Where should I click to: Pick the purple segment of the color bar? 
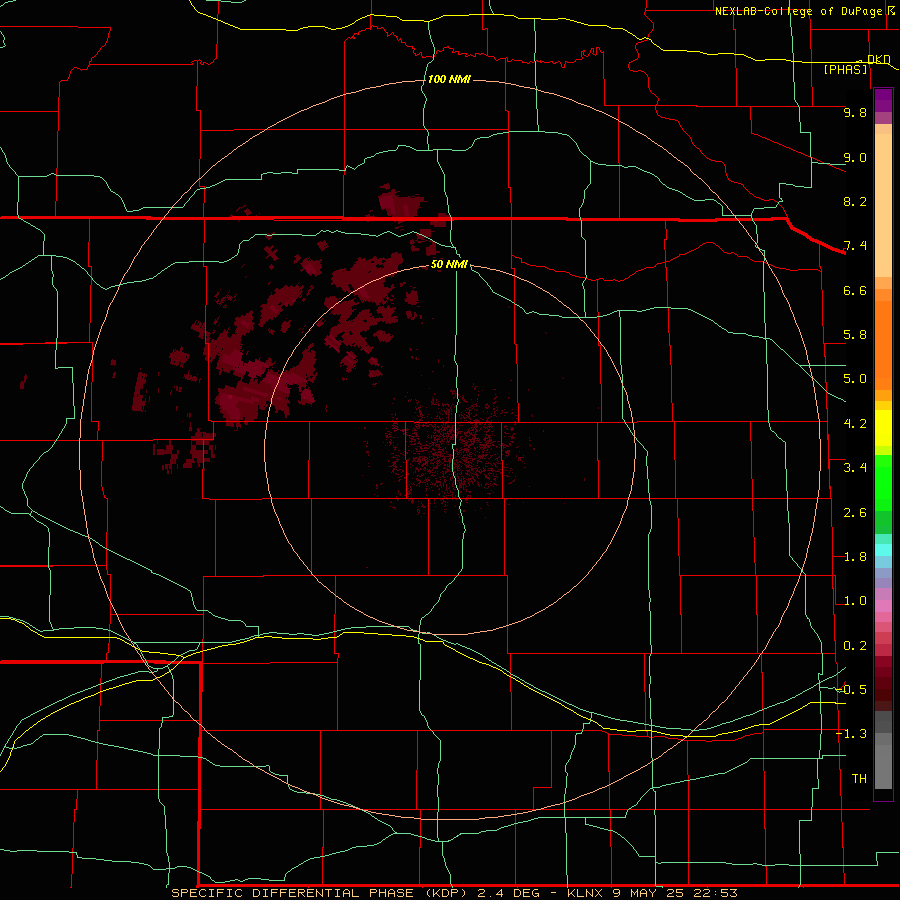click(x=883, y=100)
